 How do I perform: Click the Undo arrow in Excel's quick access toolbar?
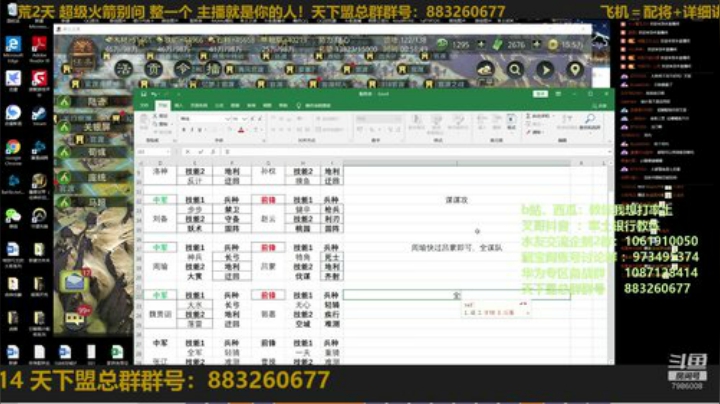coord(154,94)
